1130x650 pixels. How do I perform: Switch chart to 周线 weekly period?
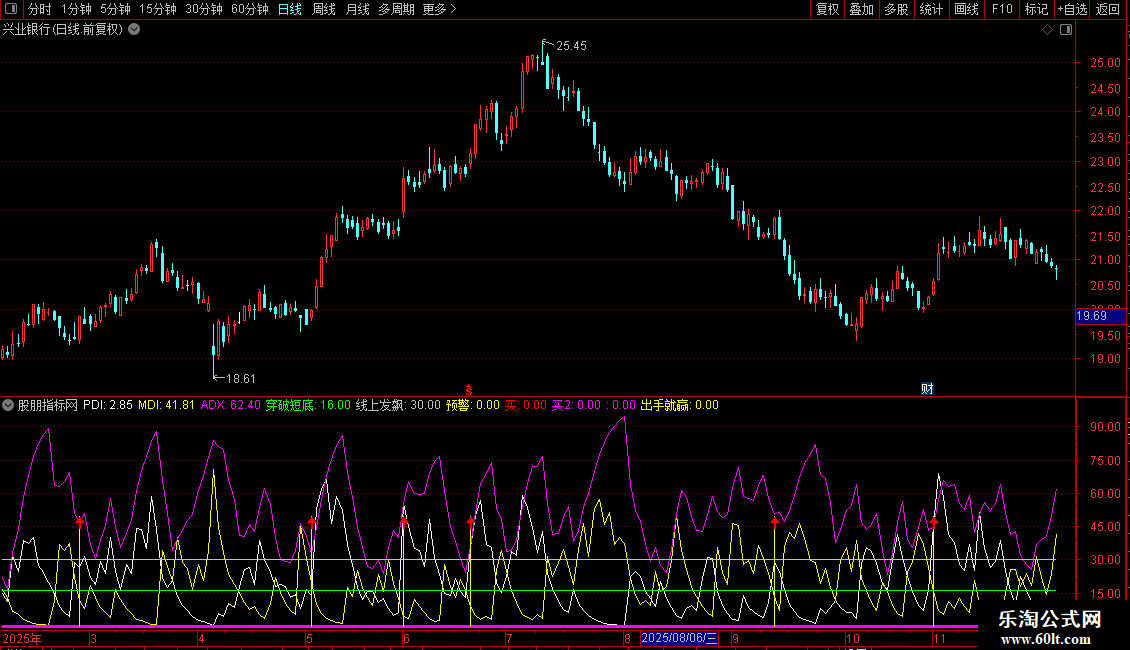[x=324, y=9]
